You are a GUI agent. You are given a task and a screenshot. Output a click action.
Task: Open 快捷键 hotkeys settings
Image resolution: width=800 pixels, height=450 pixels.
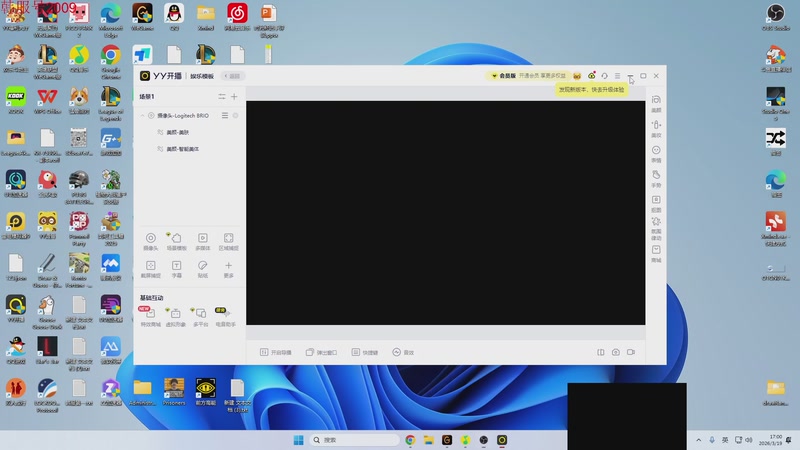[365, 353]
